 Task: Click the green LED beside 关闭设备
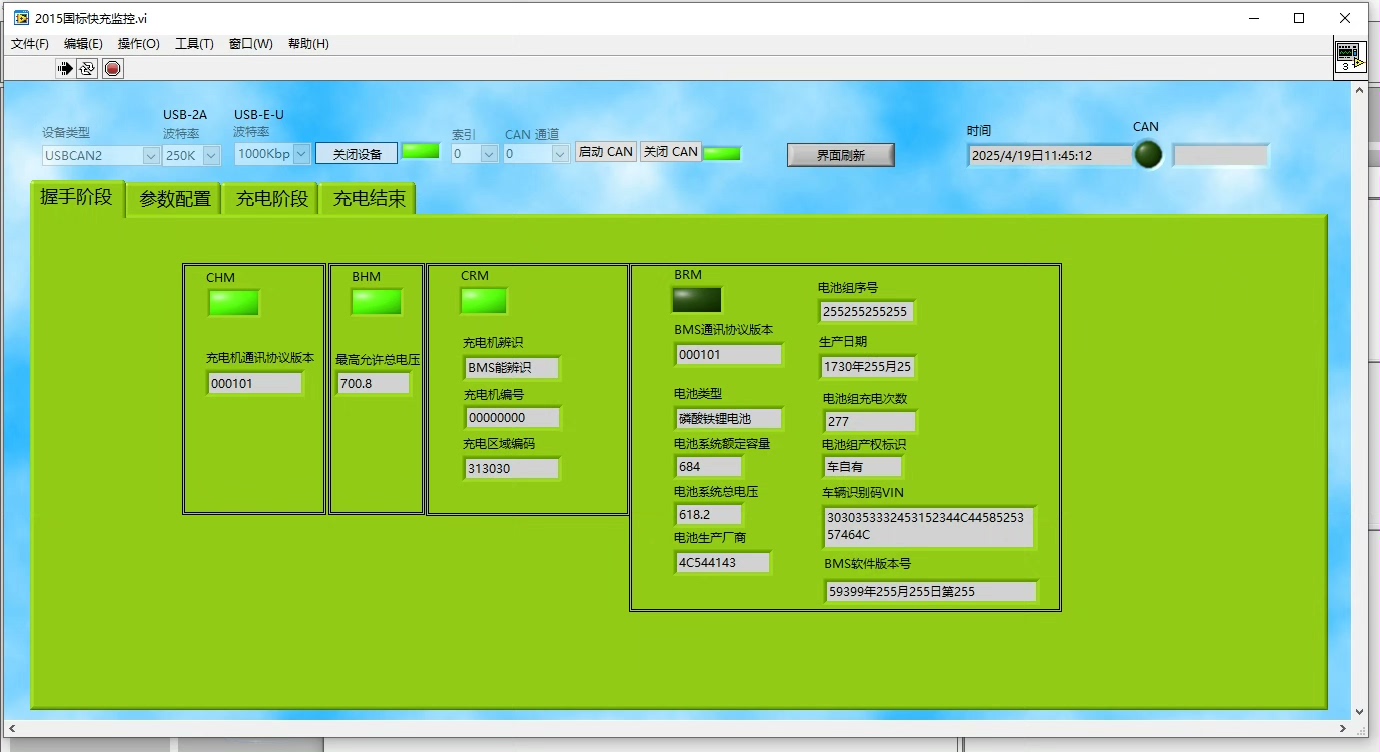click(421, 152)
